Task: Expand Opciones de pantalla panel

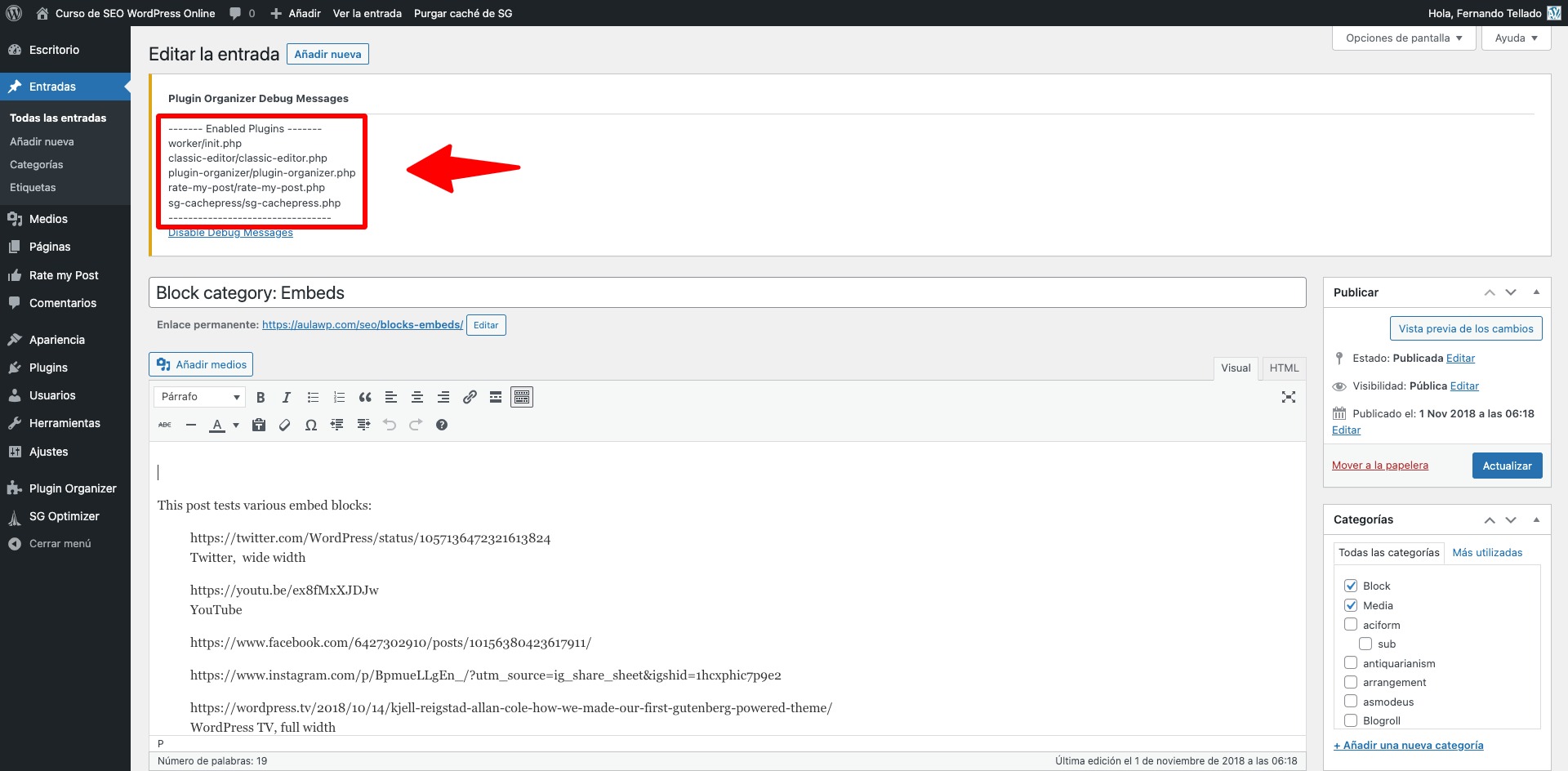Action: [x=1404, y=38]
